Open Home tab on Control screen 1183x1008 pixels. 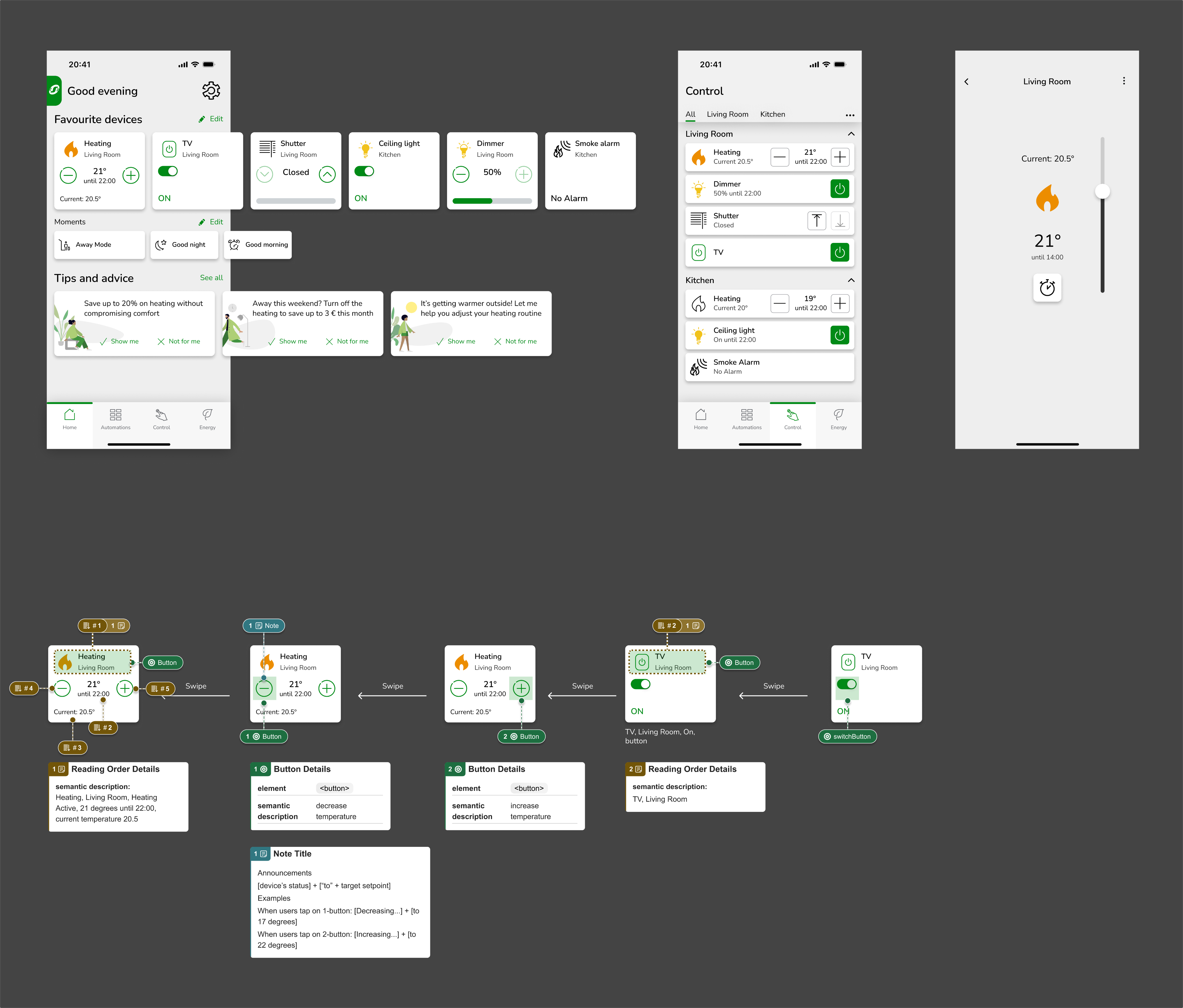[x=701, y=419]
